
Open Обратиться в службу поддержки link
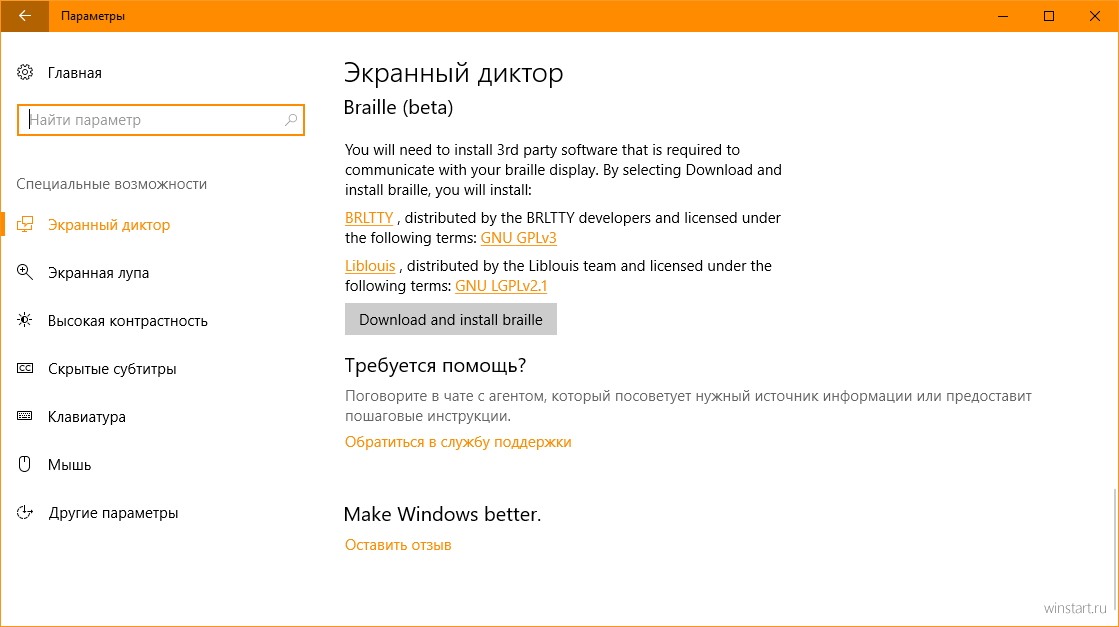pos(458,442)
